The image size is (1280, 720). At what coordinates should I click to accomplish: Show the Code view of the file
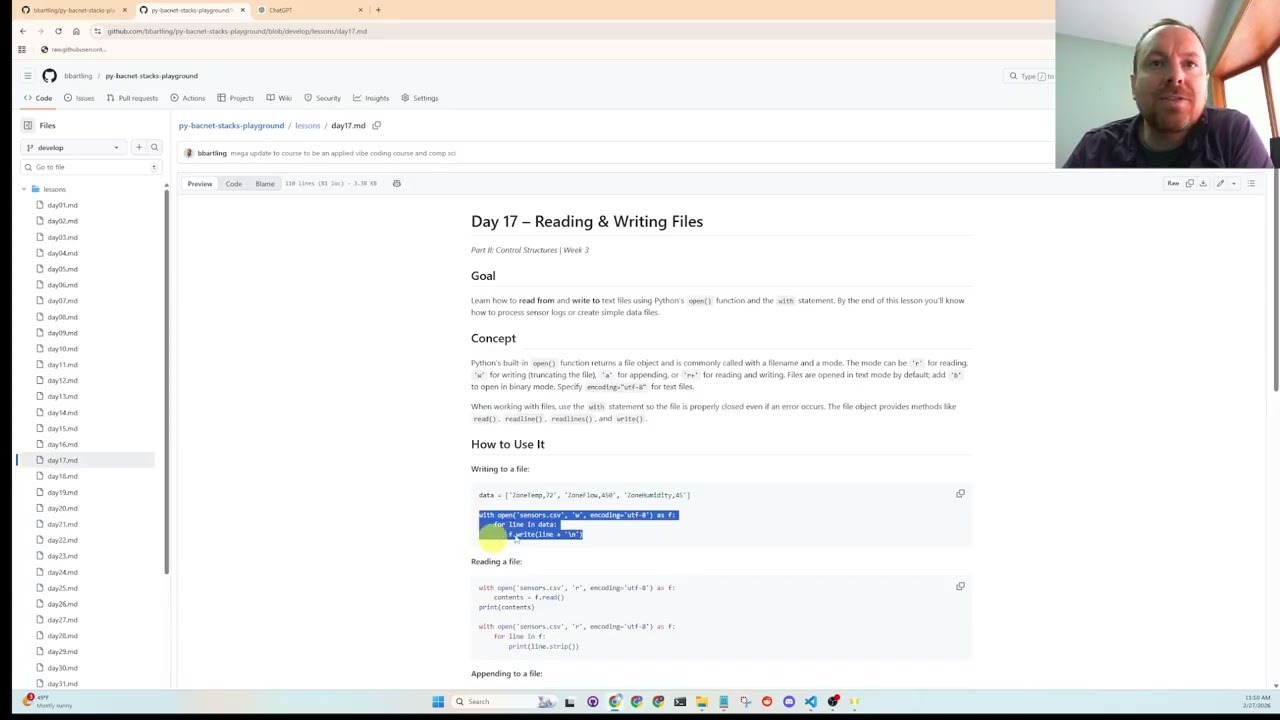[x=233, y=183]
